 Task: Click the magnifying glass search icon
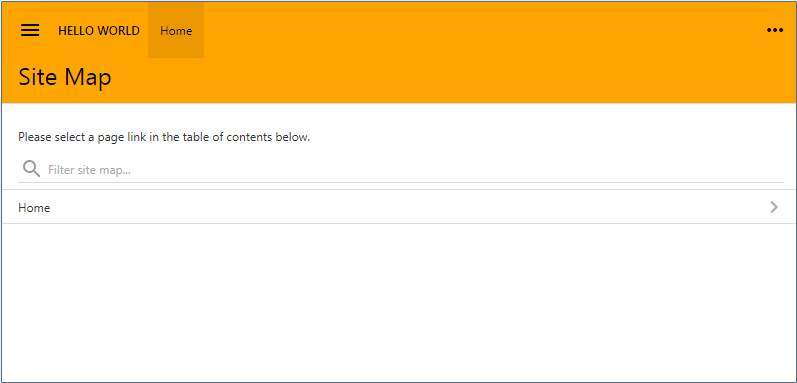(x=32, y=169)
